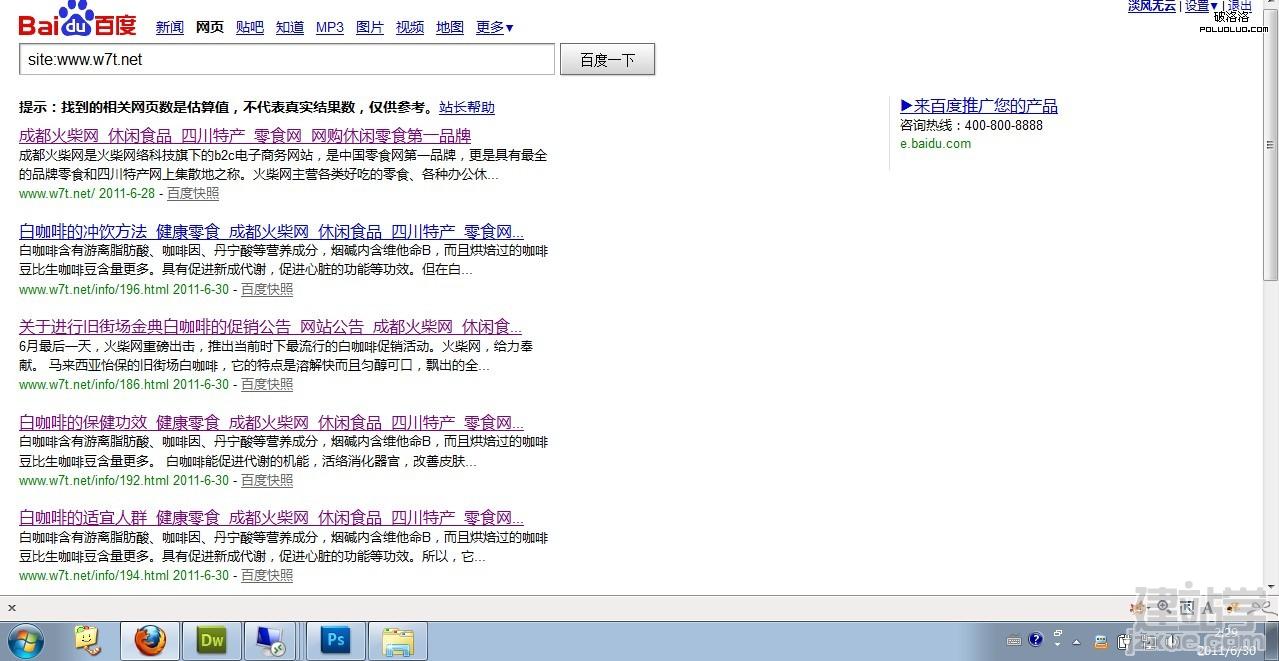Click the URL text www.w7t.net/info/192.html
This screenshot has height=661, width=1279.
tap(94, 481)
